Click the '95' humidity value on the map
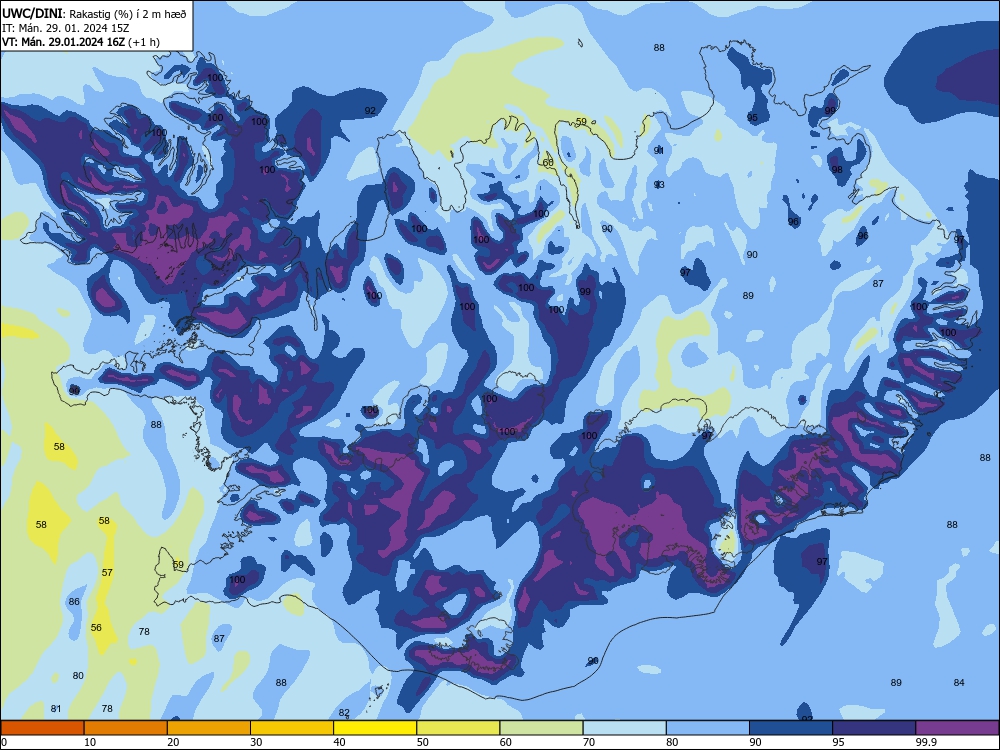1000x750 pixels. pyautogui.click(x=753, y=117)
